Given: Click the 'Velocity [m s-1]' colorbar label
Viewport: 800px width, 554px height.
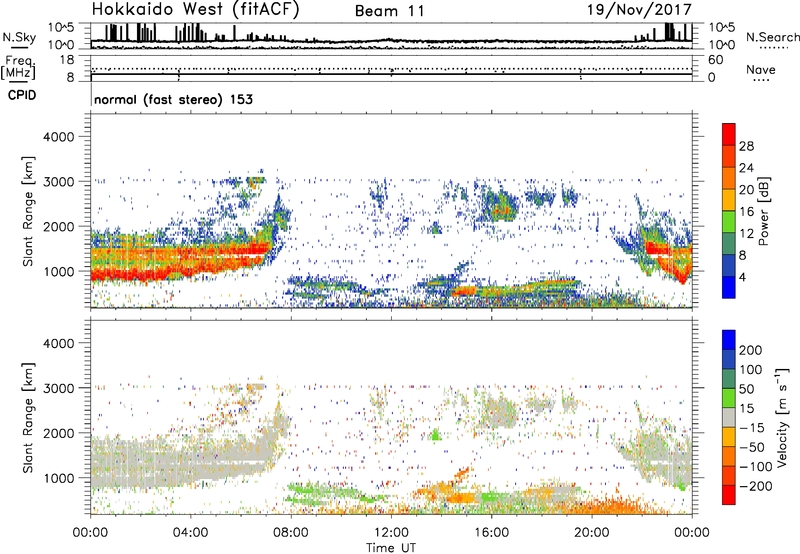Looking at the screenshot, I should 781,417.
